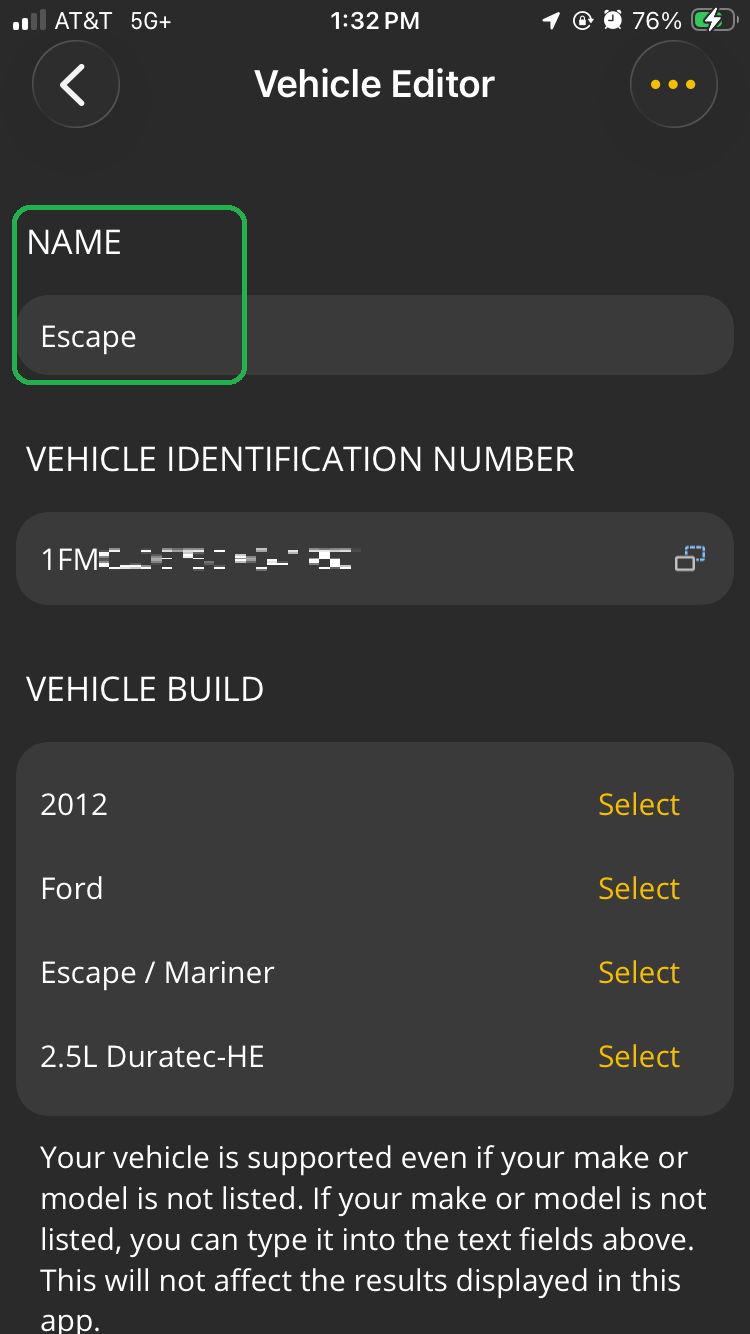Select the Escape / Mariner model

pyautogui.click(x=638, y=972)
